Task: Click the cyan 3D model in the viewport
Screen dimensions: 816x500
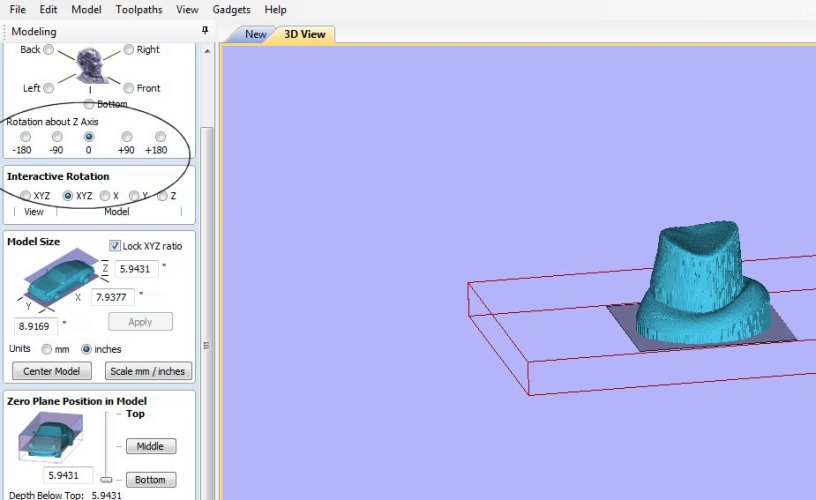Action: pos(704,284)
